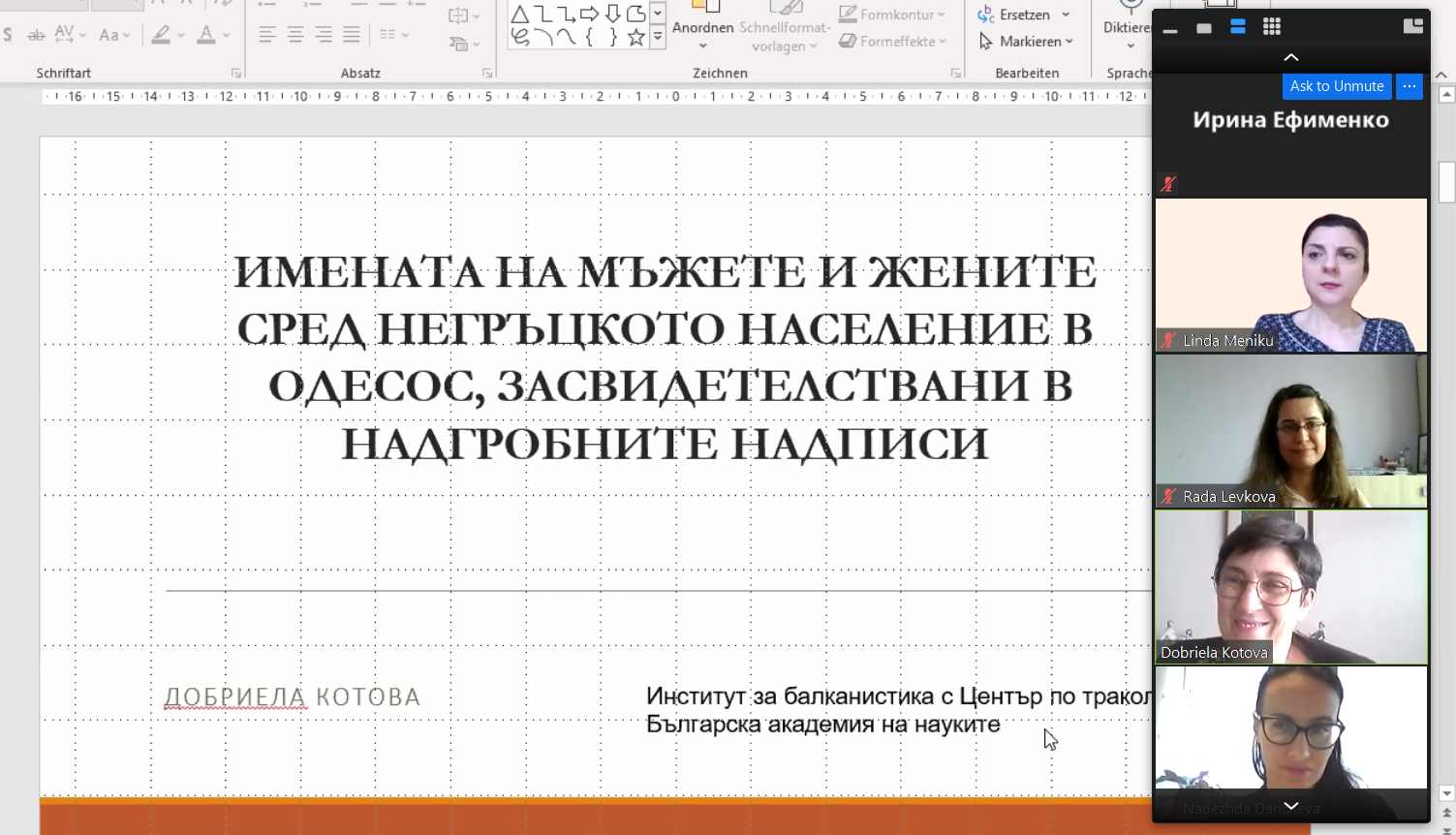Viewport: 1456px width, 835px height.
Task: Select Dobriela Kotova's video thumbnail
Action: click(1290, 587)
